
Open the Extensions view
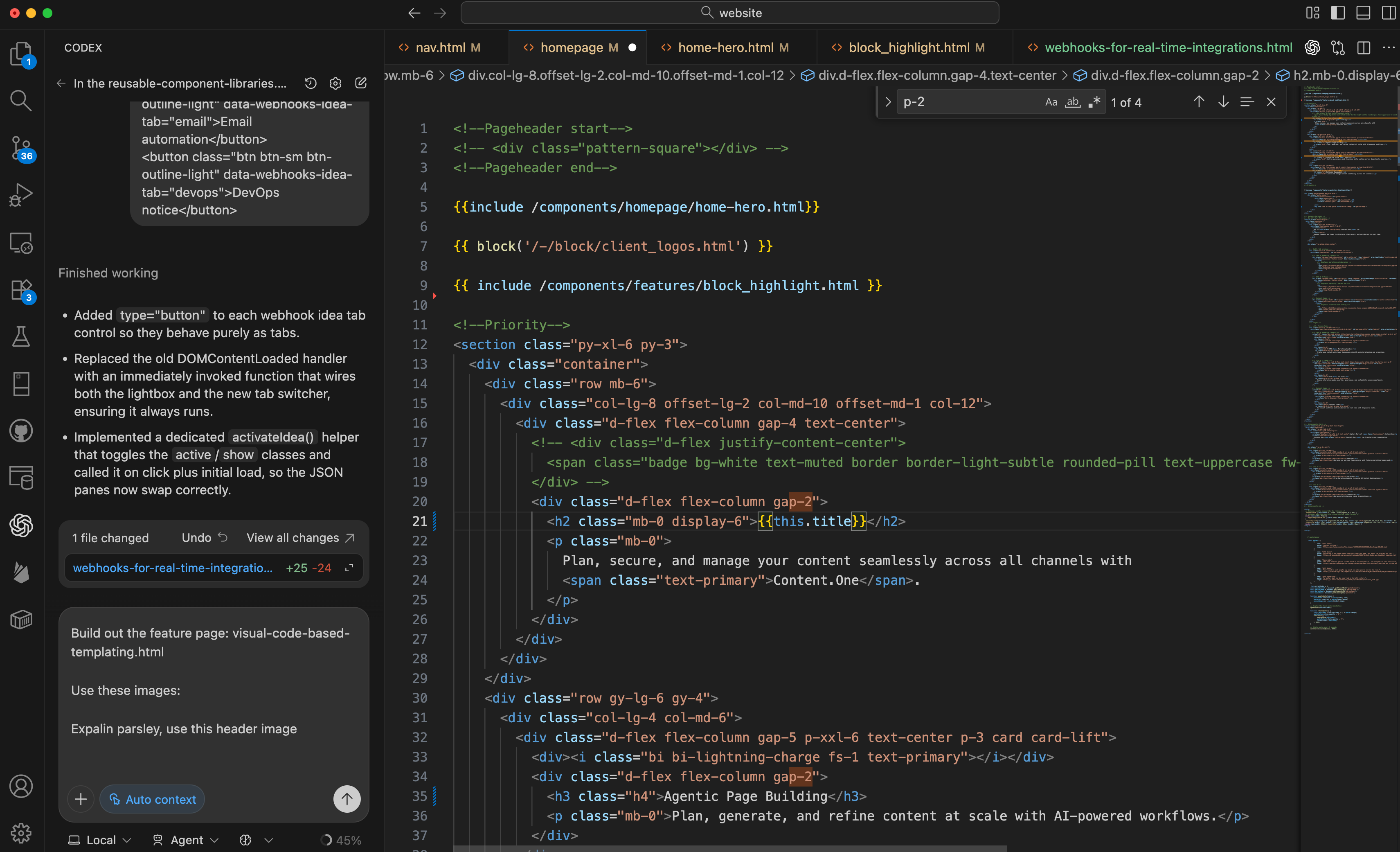(21, 289)
